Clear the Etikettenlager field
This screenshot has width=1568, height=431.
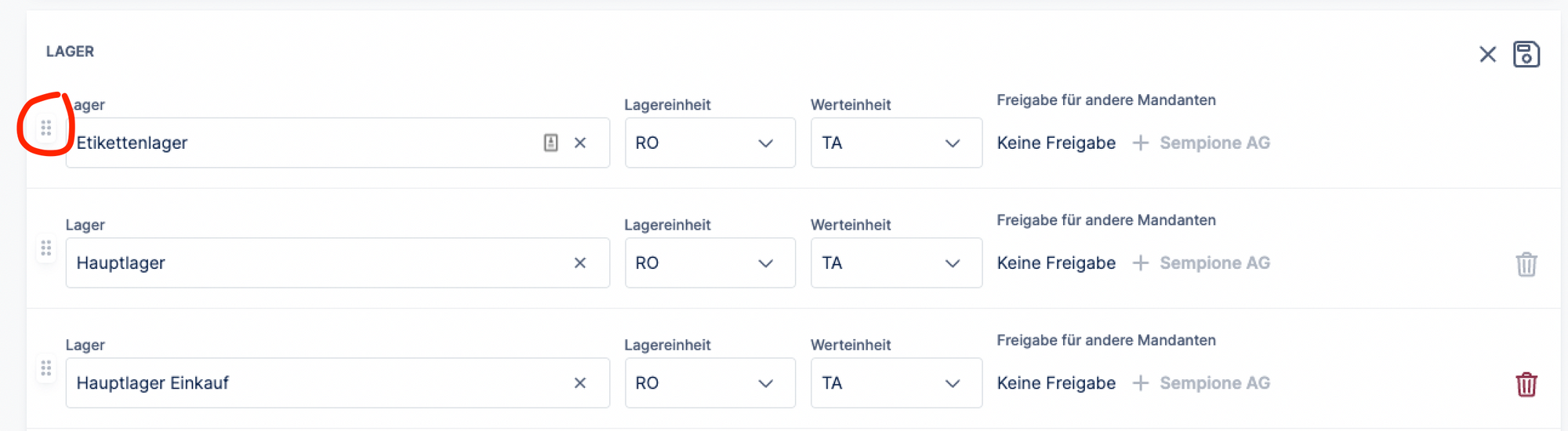click(580, 143)
